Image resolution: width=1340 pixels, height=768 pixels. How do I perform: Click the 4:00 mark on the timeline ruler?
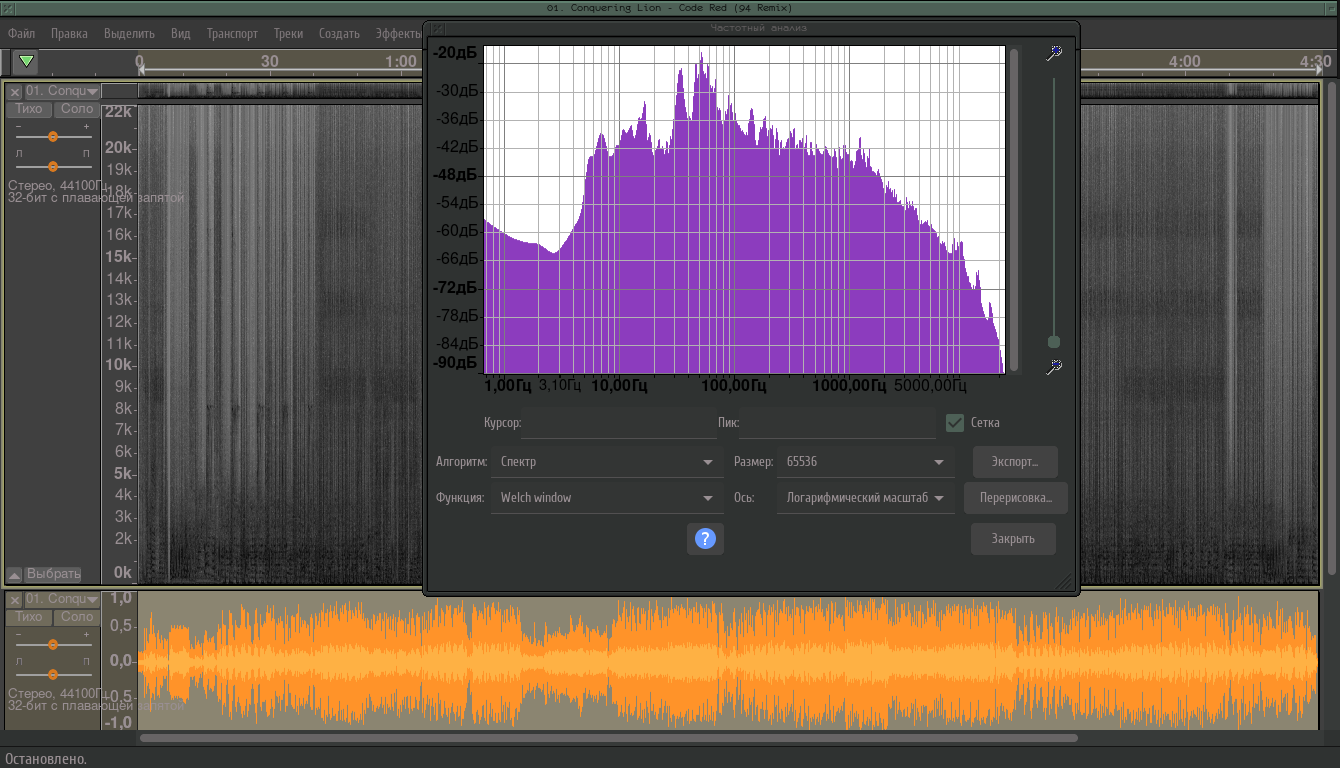pos(1184,61)
